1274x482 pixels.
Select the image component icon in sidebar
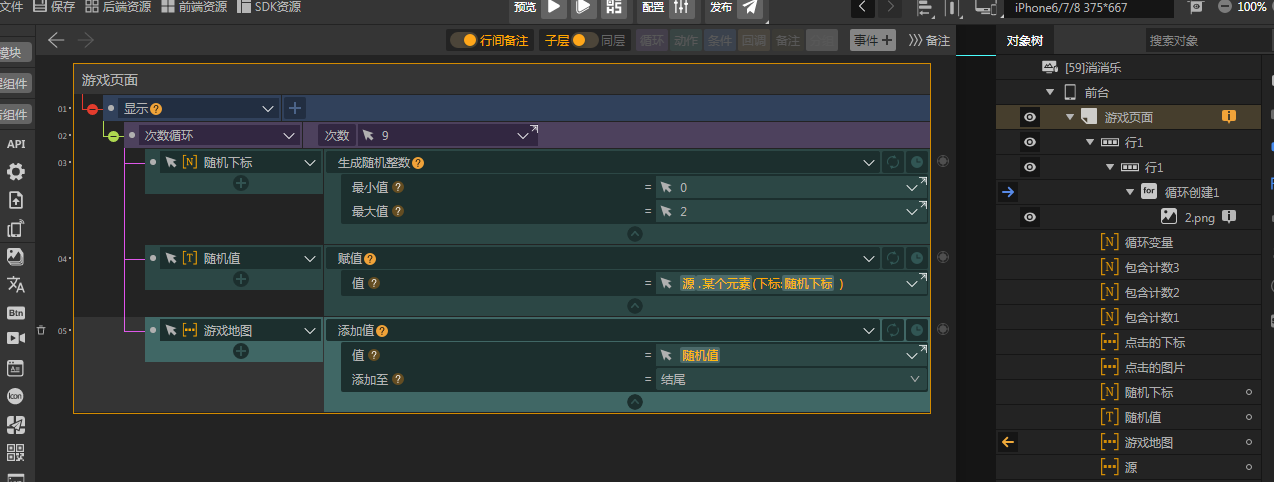point(16,256)
